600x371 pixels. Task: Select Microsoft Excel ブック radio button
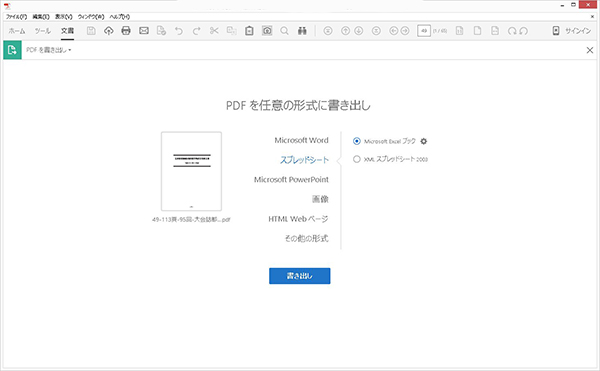357,141
